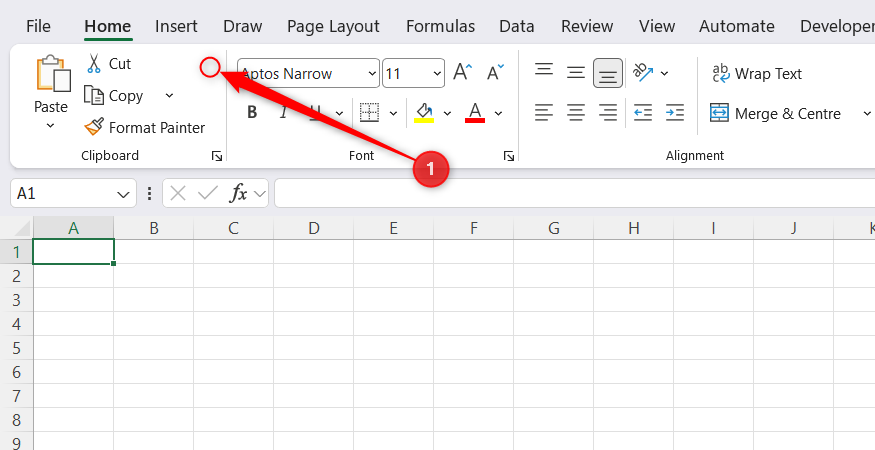Enable Wrap Text
875x450 pixels.
point(757,74)
